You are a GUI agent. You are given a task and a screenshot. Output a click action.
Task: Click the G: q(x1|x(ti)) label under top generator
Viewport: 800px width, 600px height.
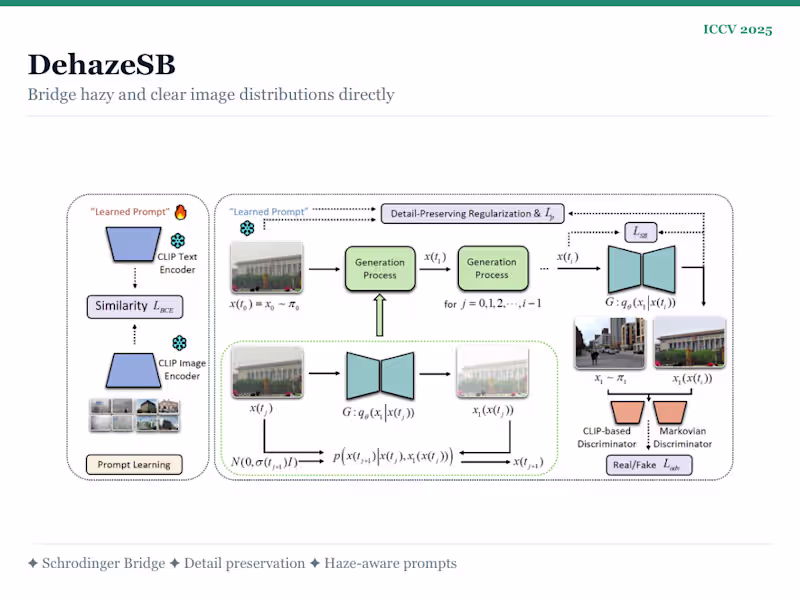coord(640,303)
